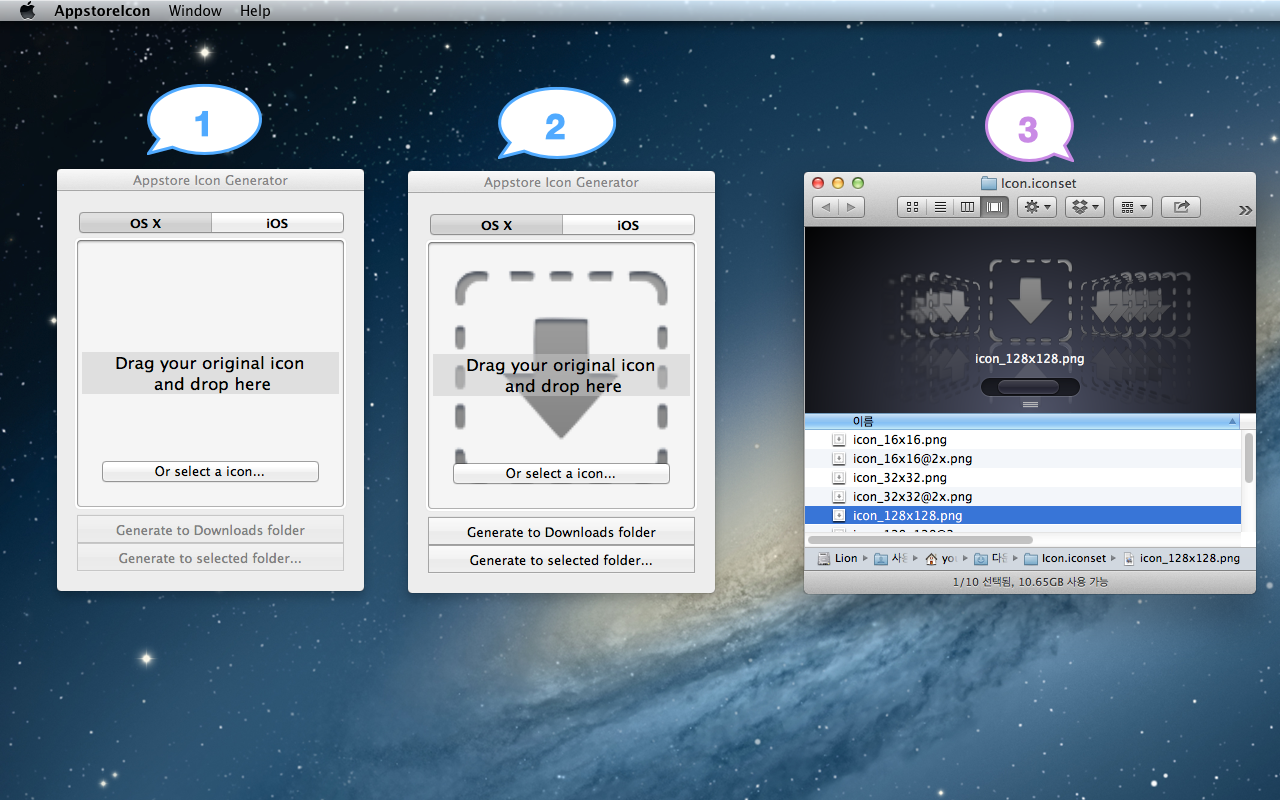Open the item arrangement dropdown in Finder
The image size is (1280, 800).
click(1132, 207)
